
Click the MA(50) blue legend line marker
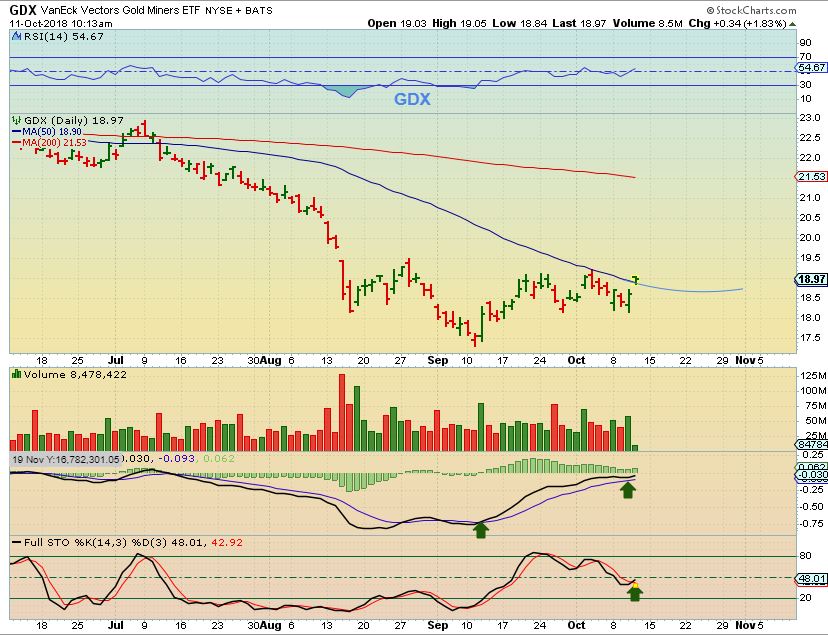[17, 131]
